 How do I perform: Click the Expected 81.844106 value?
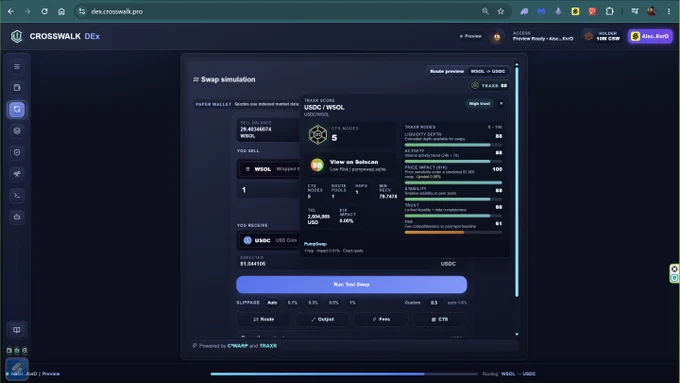pos(253,264)
